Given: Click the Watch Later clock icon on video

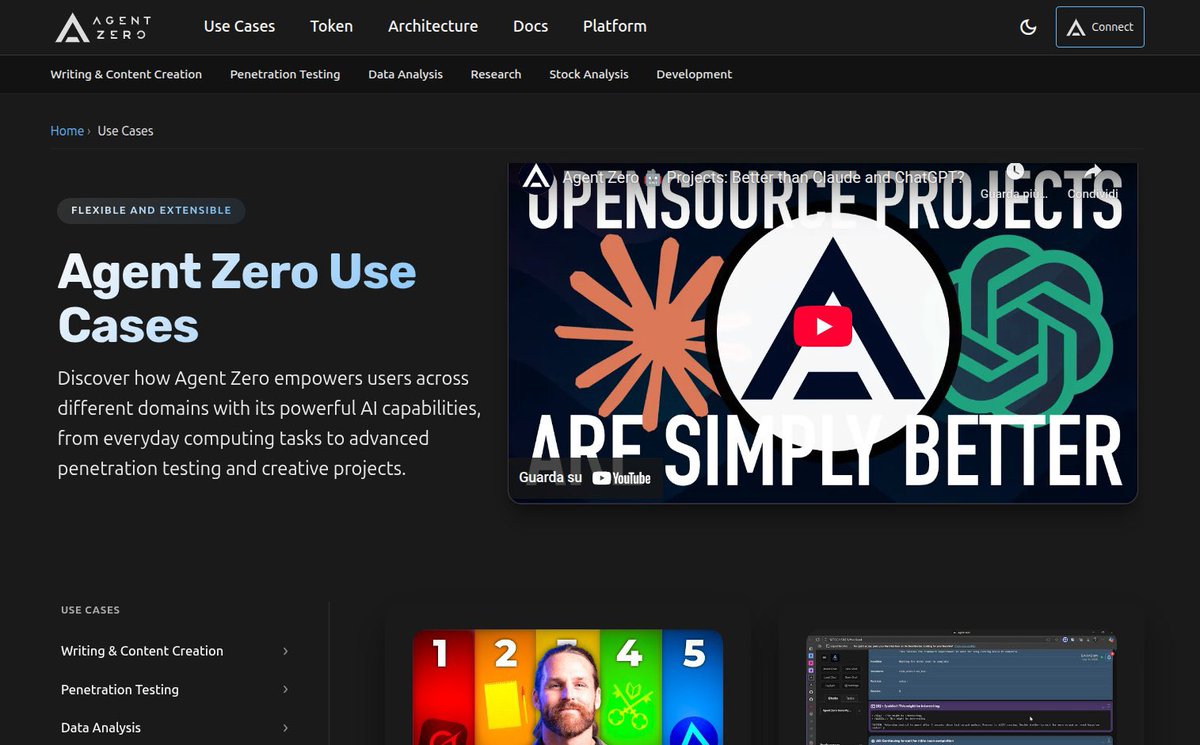Looking at the screenshot, I should point(1015,171).
